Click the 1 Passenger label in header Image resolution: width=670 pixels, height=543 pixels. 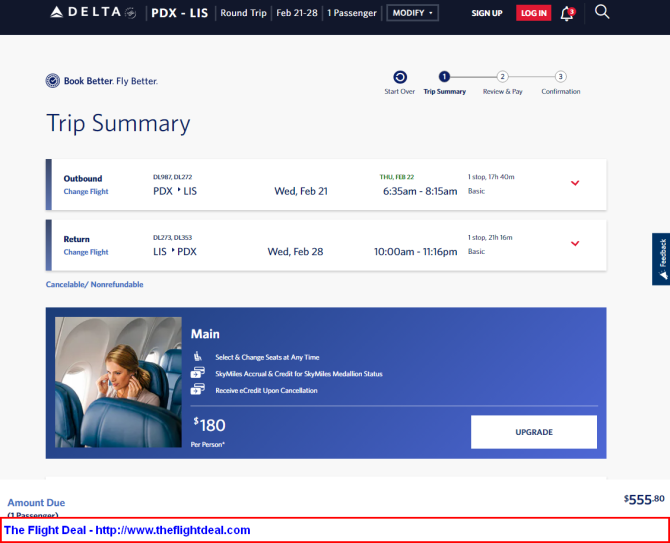(x=352, y=13)
